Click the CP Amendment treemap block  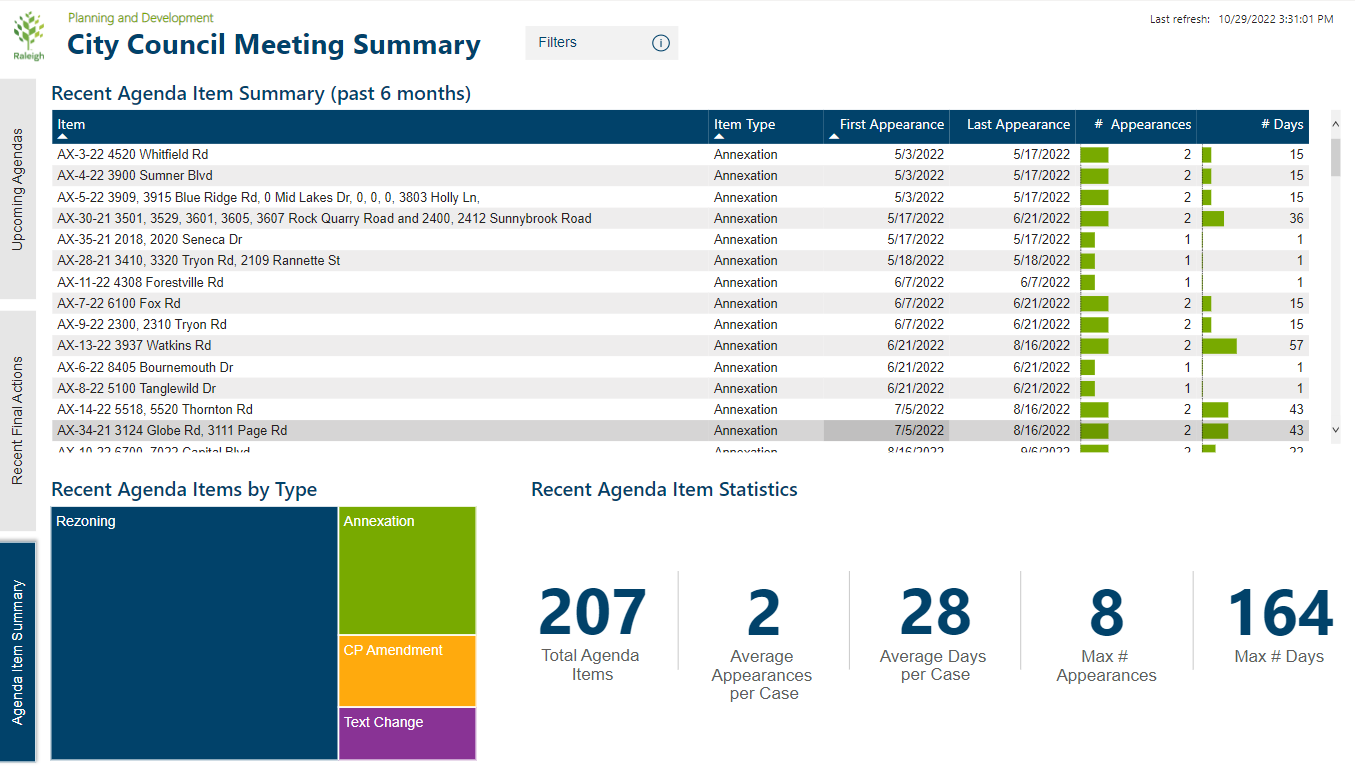(406, 670)
